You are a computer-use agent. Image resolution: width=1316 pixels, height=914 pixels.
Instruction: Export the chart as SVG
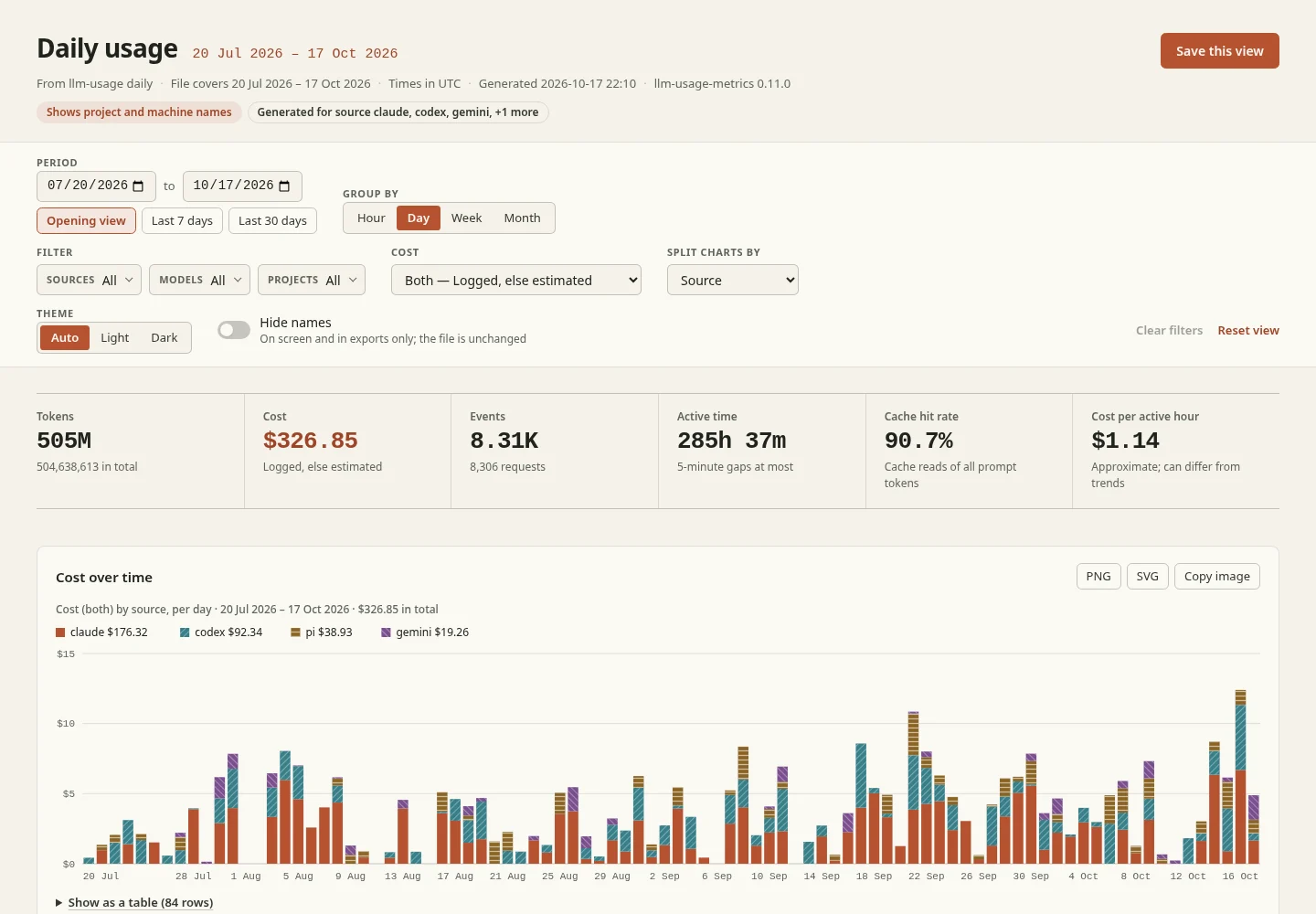[x=1148, y=576]
